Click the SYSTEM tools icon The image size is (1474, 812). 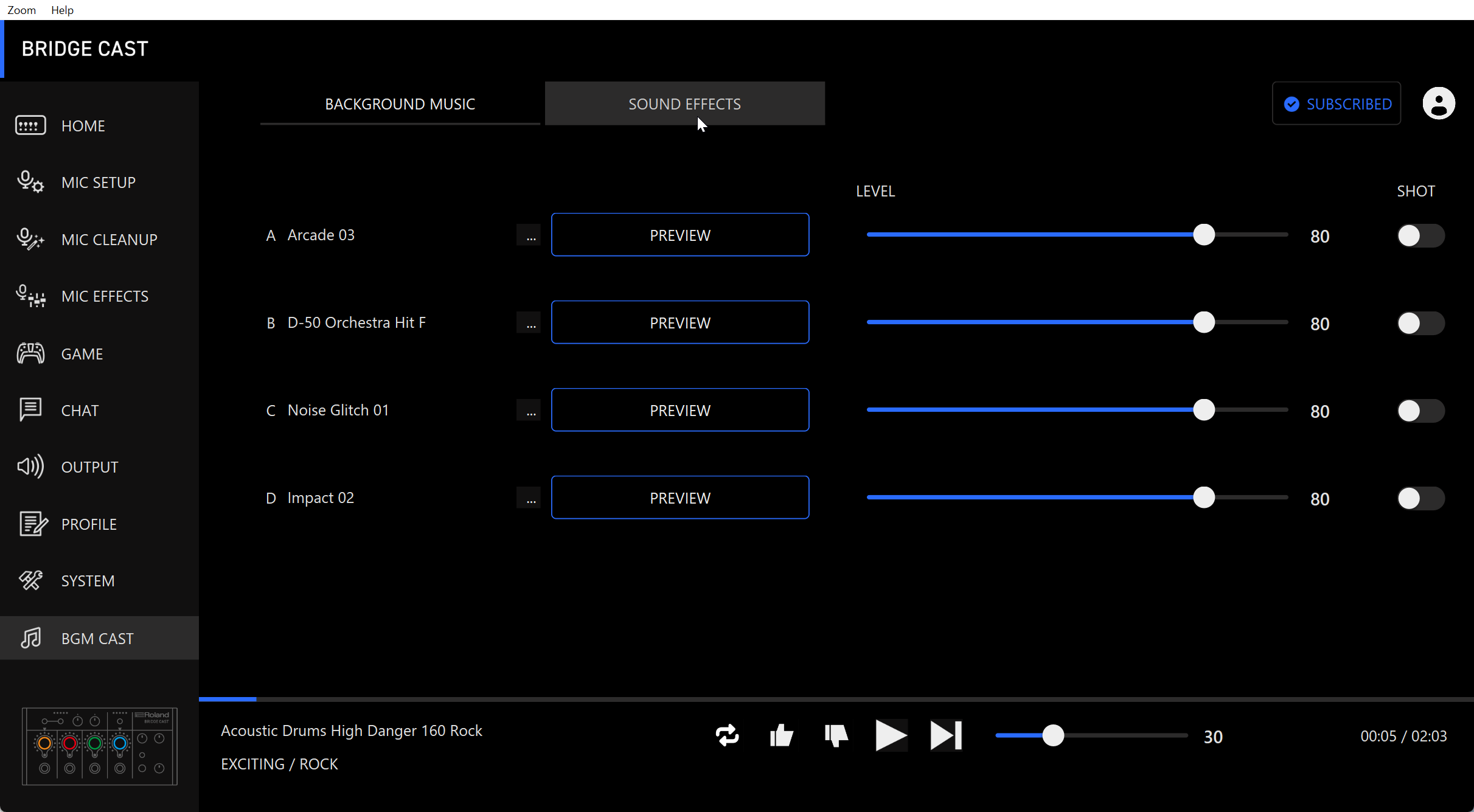click(30, 580)
